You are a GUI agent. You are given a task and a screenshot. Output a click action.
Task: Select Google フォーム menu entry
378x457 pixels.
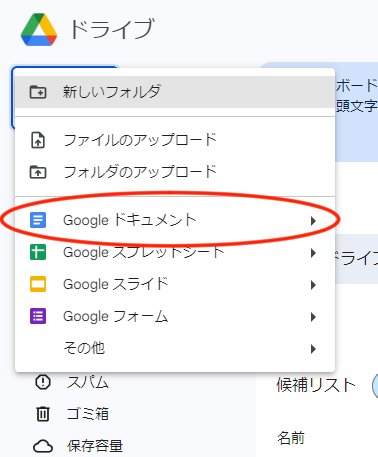pyautogui.click(x=175, y=316)
